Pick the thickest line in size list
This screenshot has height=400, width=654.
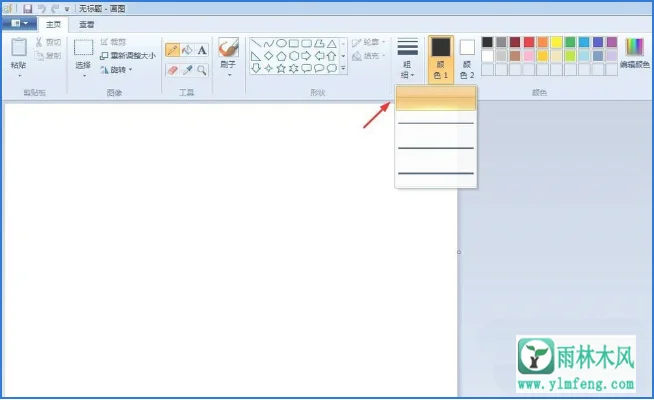(436, 173)
